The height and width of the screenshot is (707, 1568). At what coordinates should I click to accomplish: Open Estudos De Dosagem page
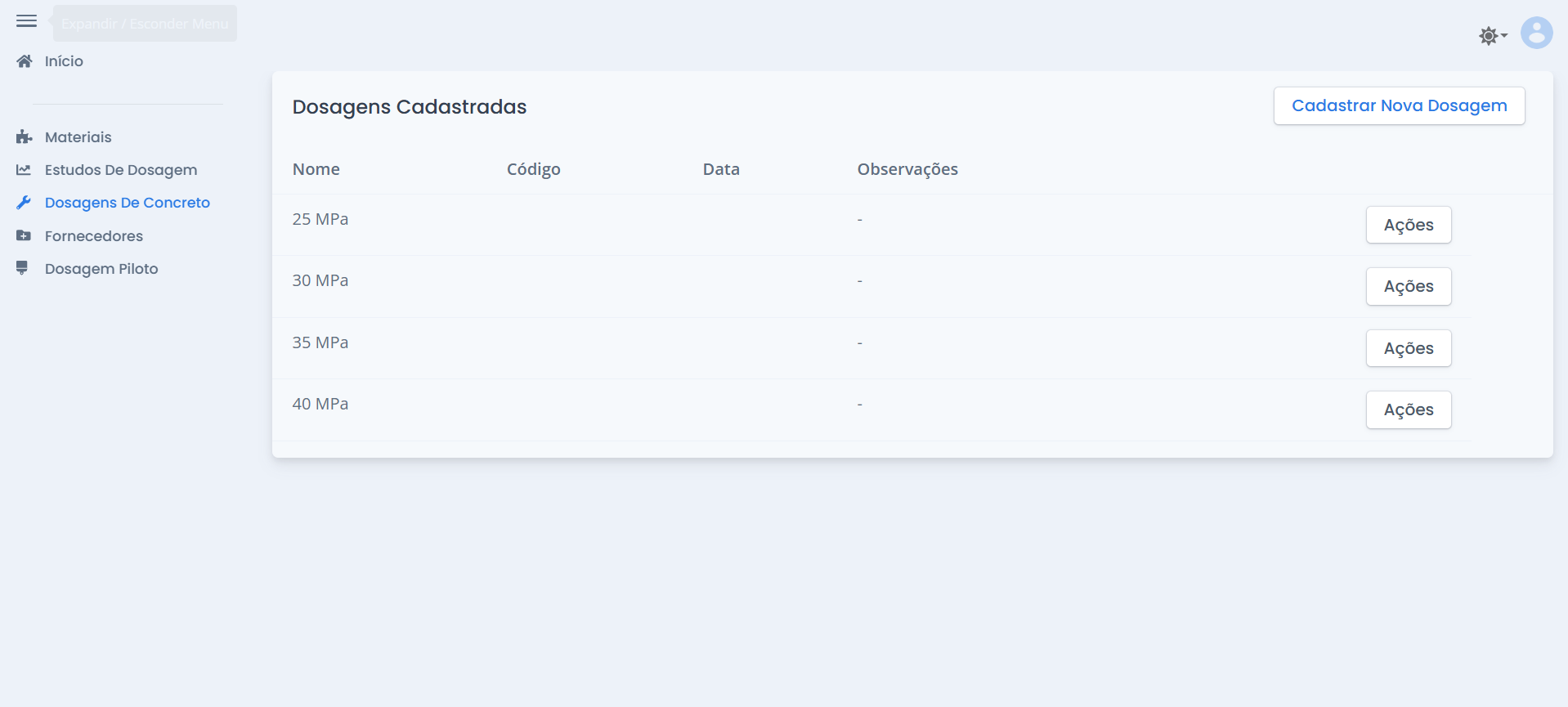pyautogui.click(x=120, y=170)
